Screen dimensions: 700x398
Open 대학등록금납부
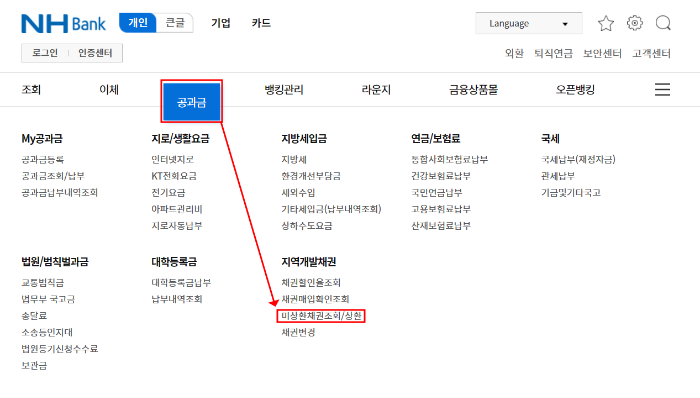click(x=181, y=282)
